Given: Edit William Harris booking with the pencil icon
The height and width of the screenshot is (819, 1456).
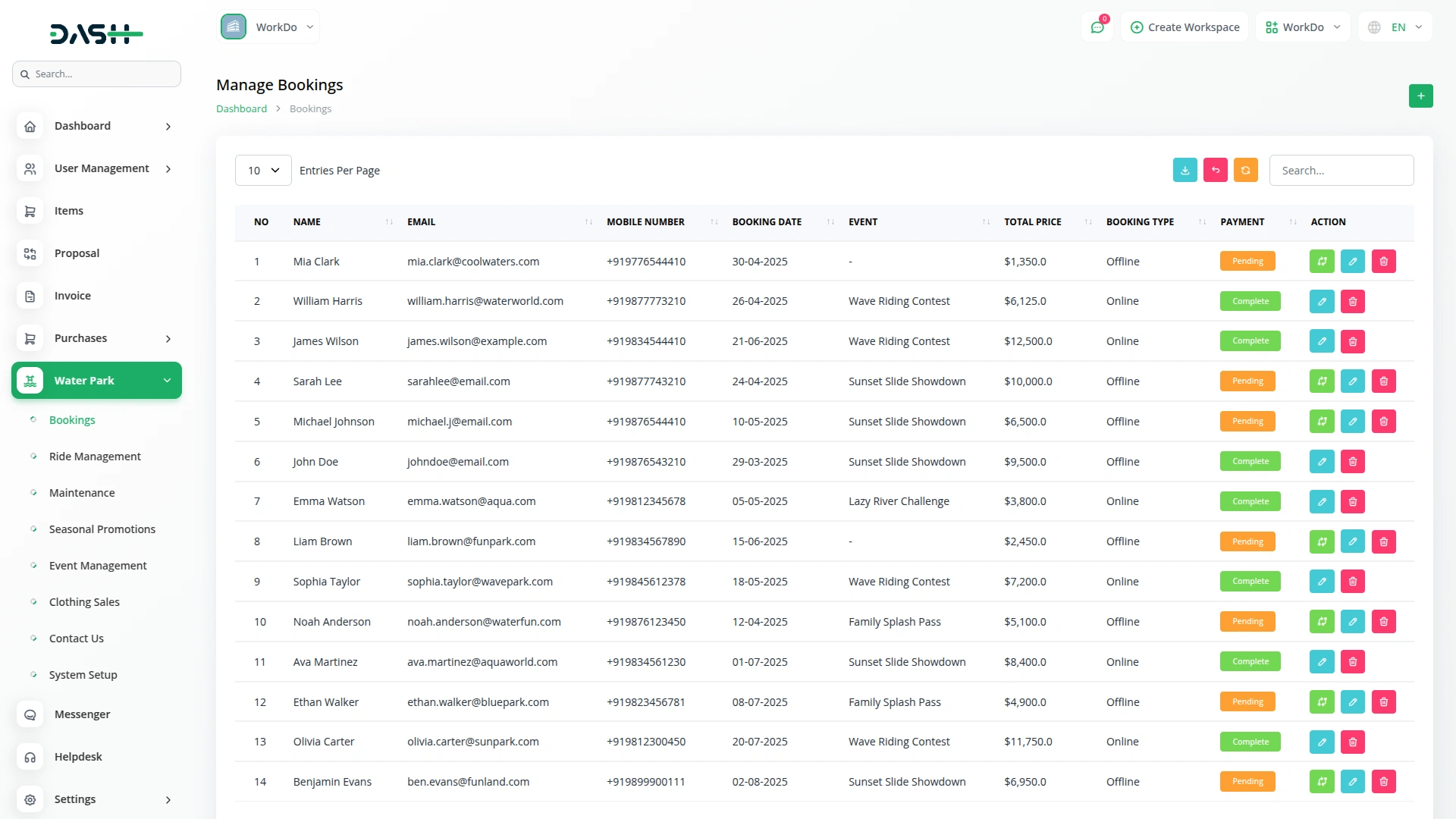Looking at the screenshot, I should point(1321,302).
